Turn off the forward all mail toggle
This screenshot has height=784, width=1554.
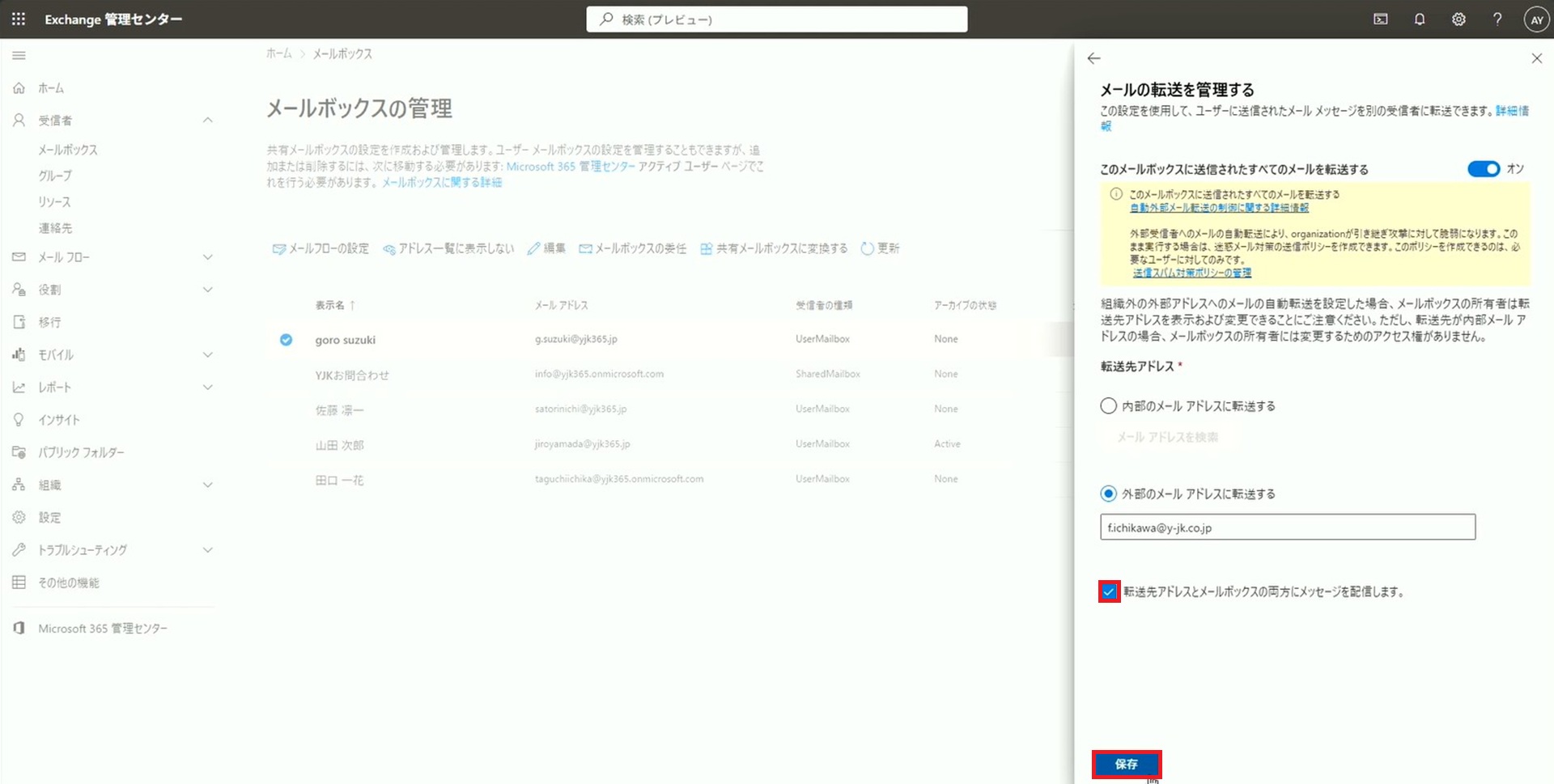[1483, 169]
